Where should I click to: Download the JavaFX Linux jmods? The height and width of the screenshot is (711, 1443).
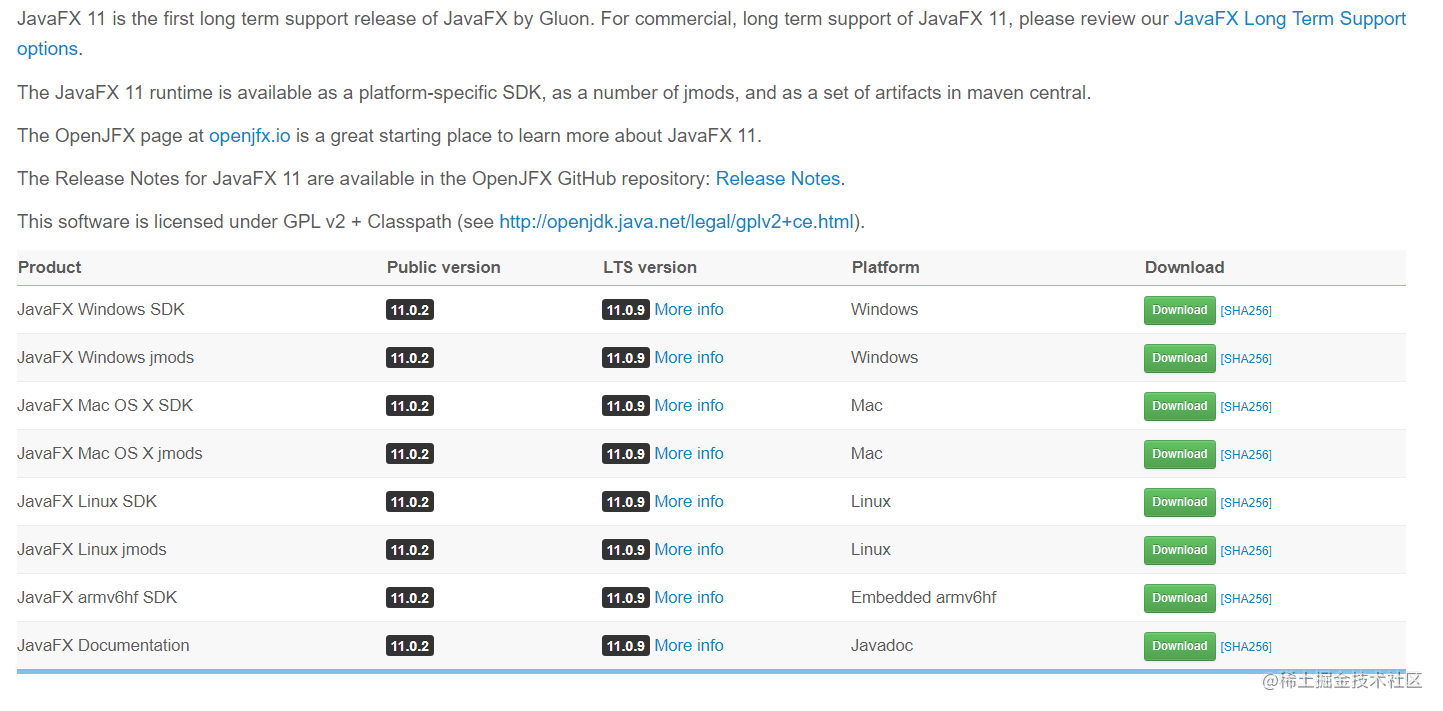click(1179, 550)
